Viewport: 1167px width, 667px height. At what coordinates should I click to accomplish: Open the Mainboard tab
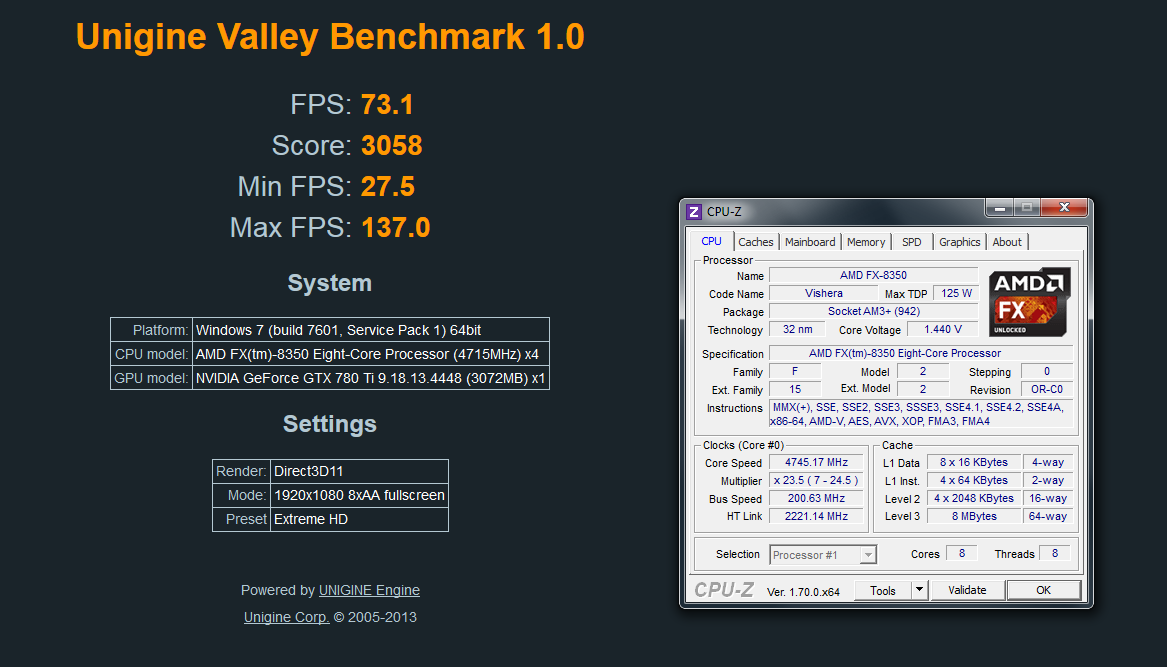(810, 242)
